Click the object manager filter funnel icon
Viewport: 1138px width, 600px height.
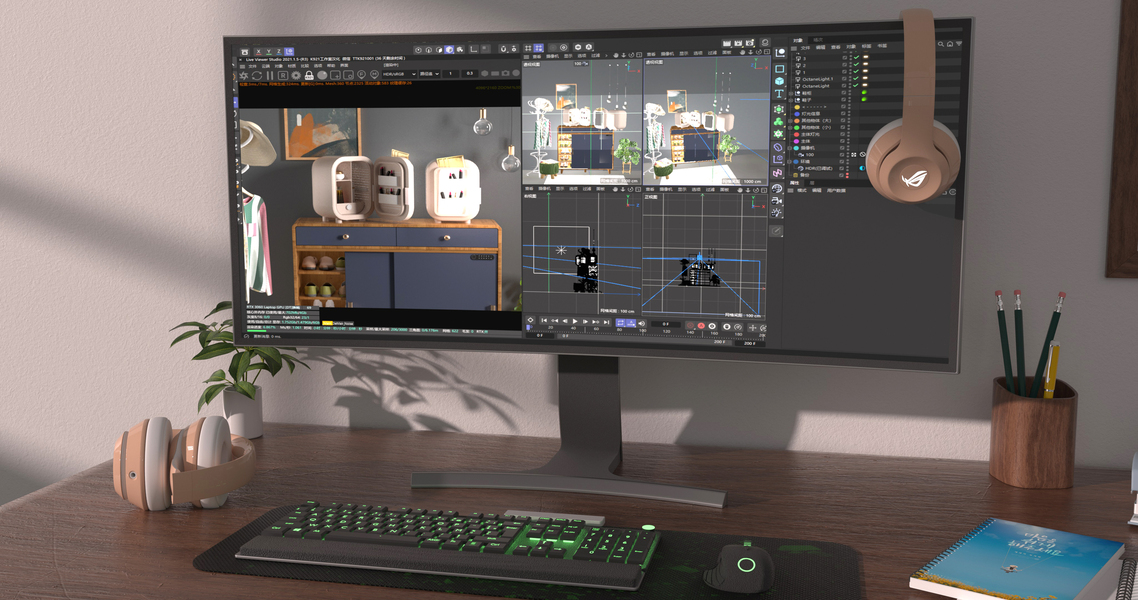959,44
